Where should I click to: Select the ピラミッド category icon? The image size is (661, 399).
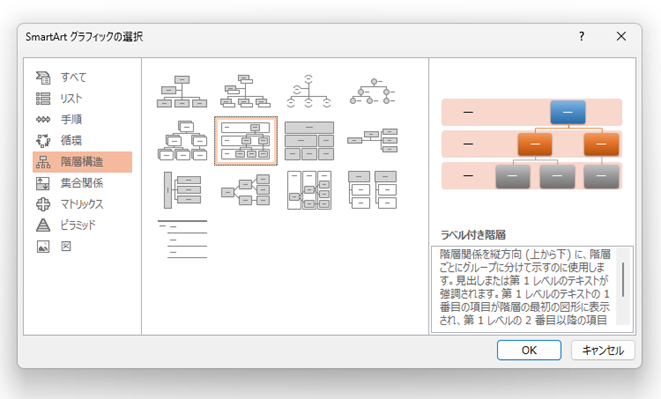43,225
